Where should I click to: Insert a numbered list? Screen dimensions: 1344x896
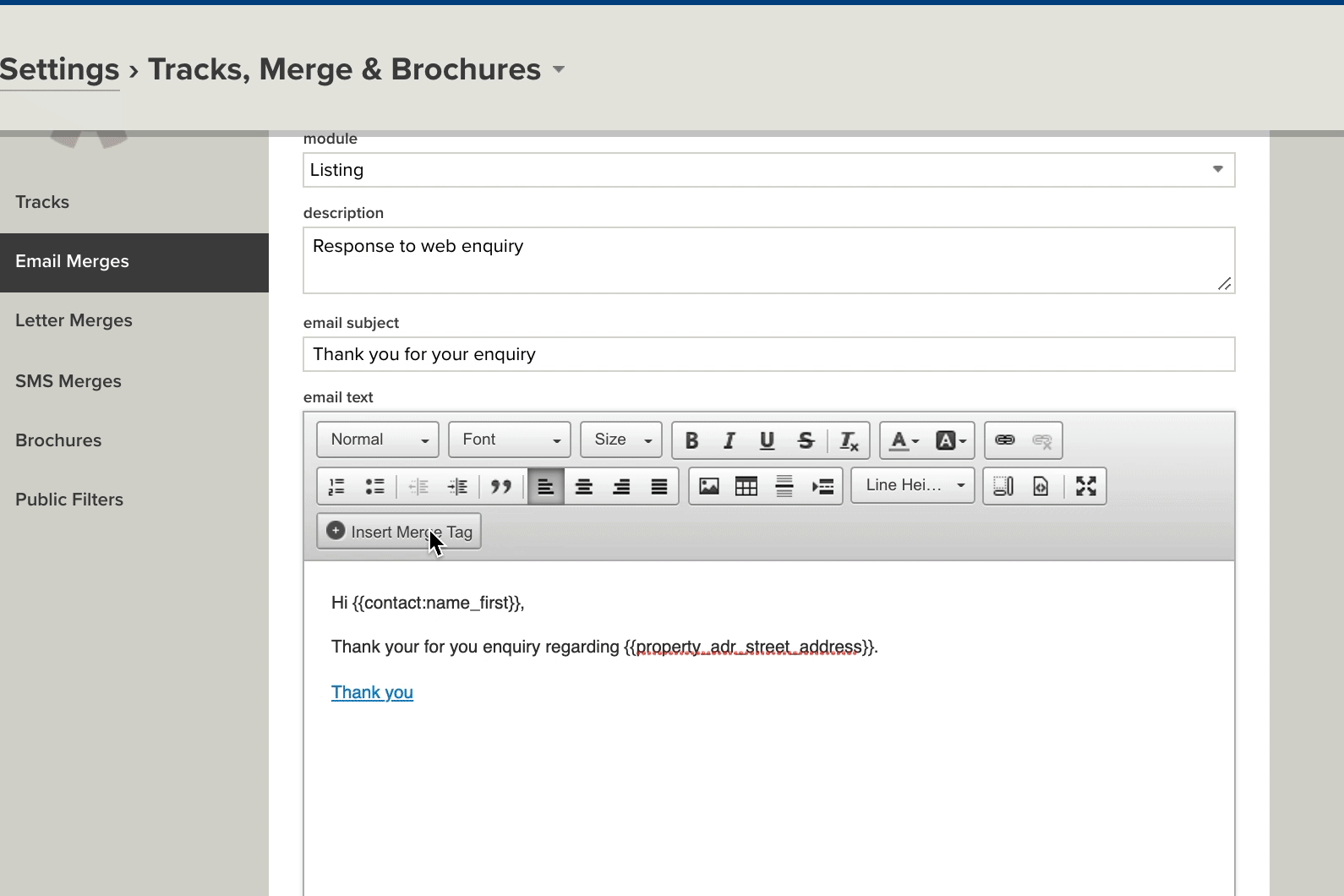point(336,486)
